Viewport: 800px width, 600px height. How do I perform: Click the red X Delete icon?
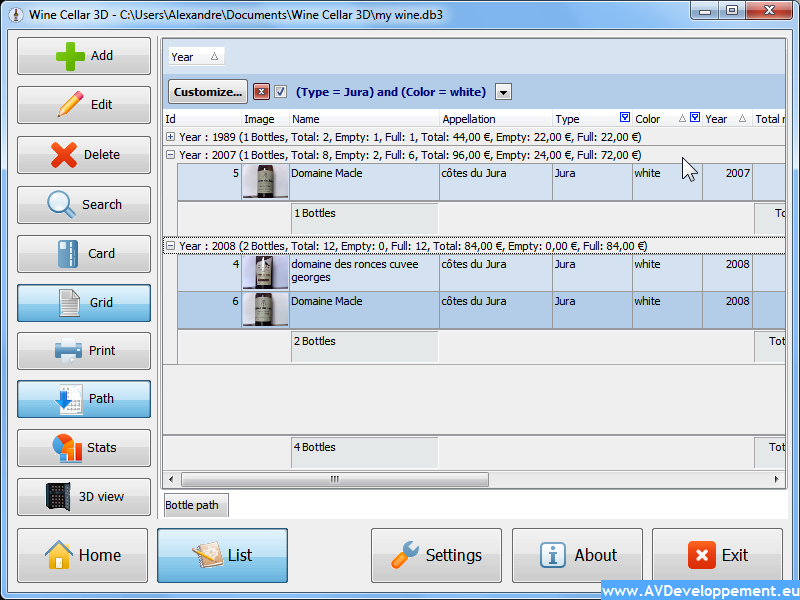pyautogui.click(x=64, y=154)
